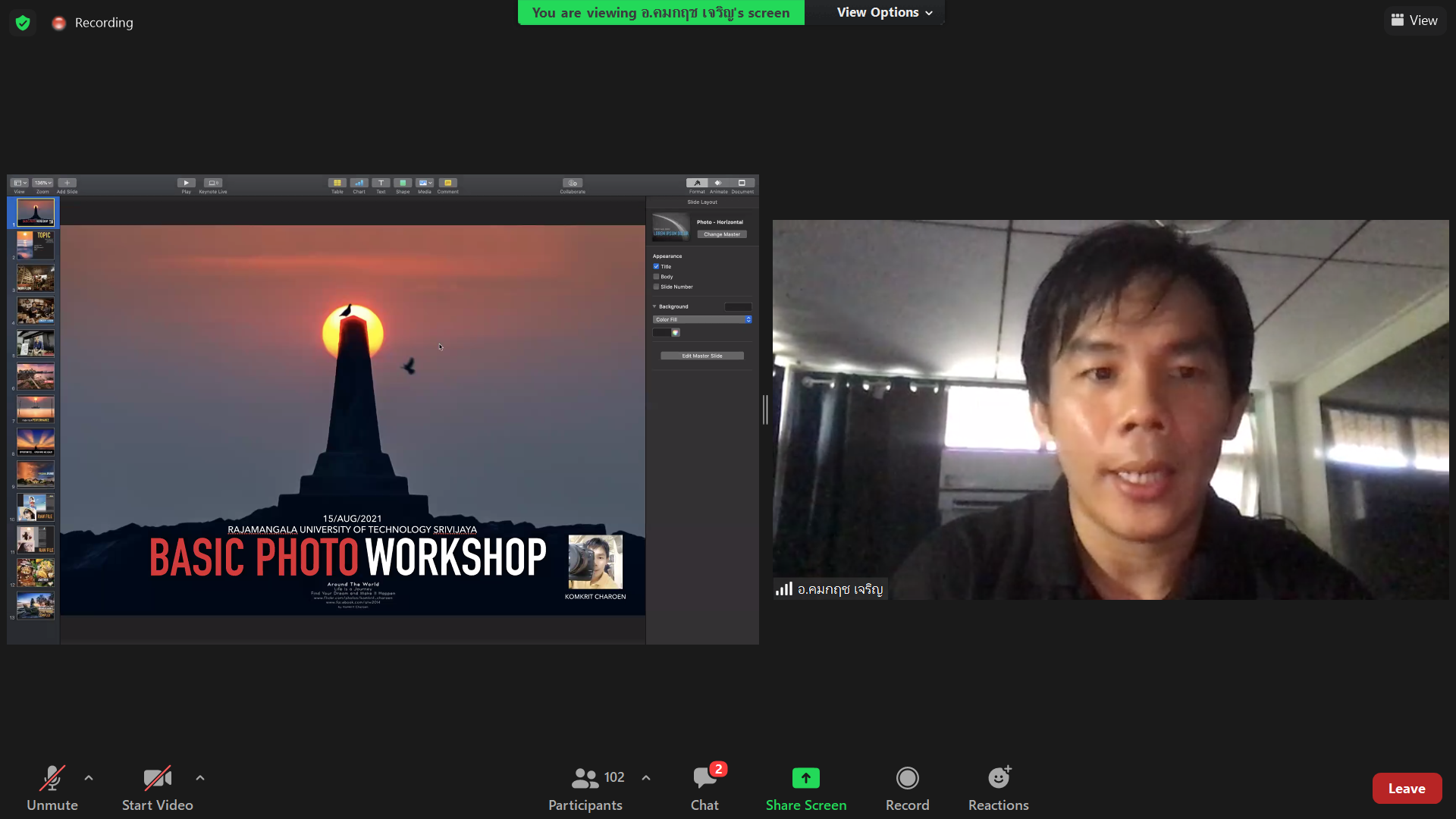Viewport: 1456px width, 819px height.
Task: Click the green encryption shield icon
Action: pos(23,23)
